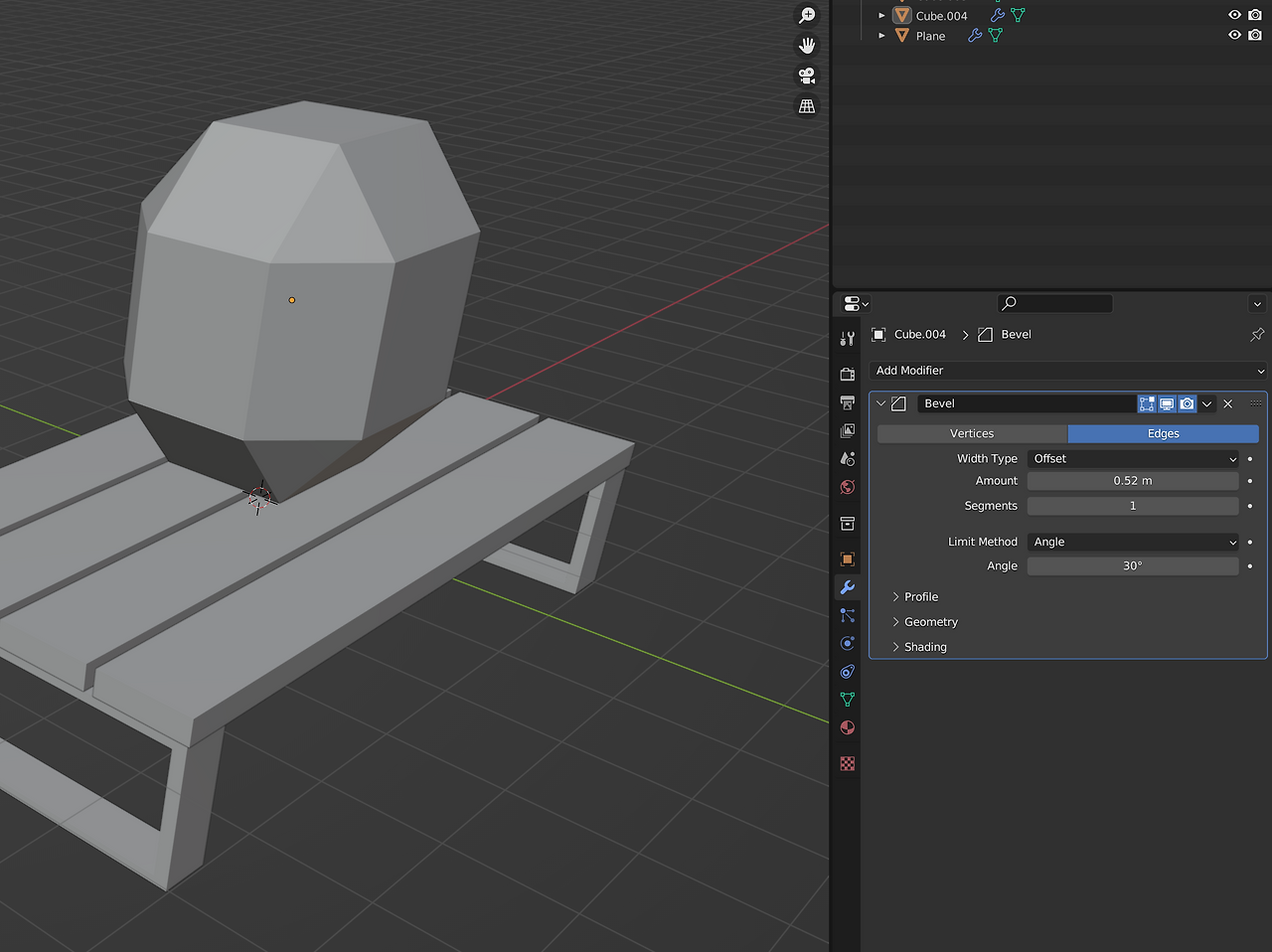Open the Modifiers wrench tab
This screenshot has width=1272, height=952.
tap(848, 587)
